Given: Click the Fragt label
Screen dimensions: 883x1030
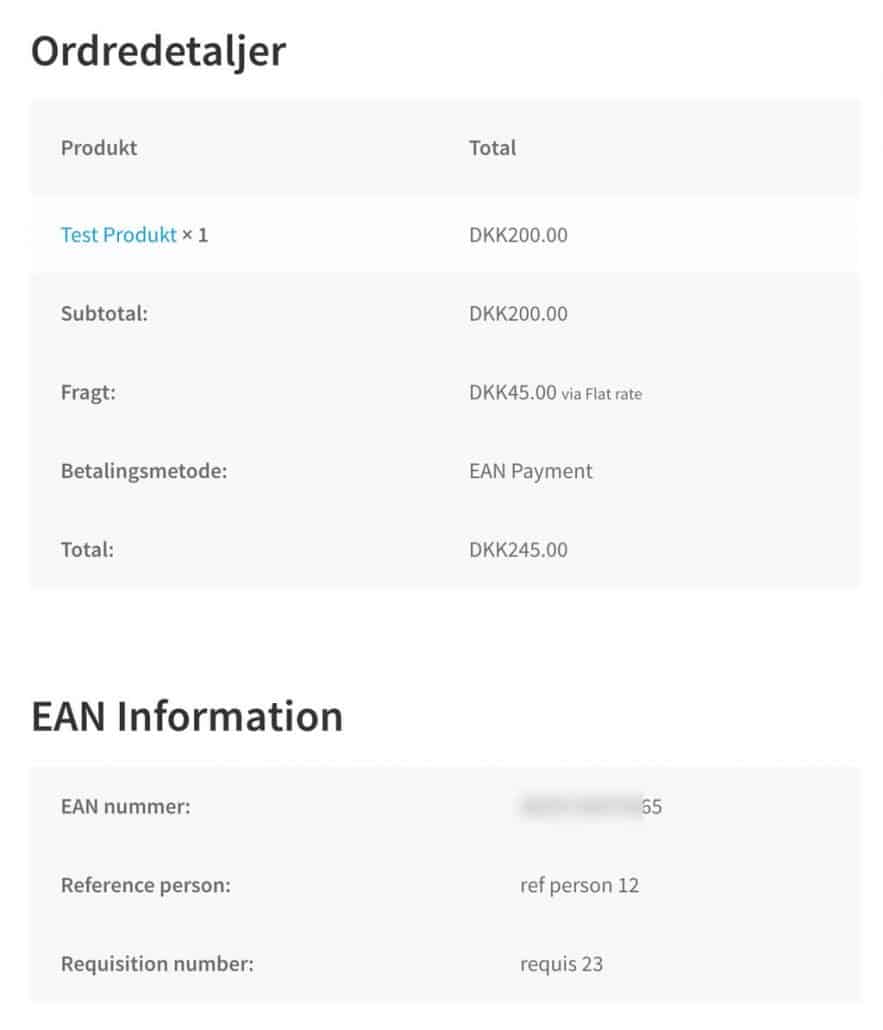Looking at the screenshot, I should point(88,392).
